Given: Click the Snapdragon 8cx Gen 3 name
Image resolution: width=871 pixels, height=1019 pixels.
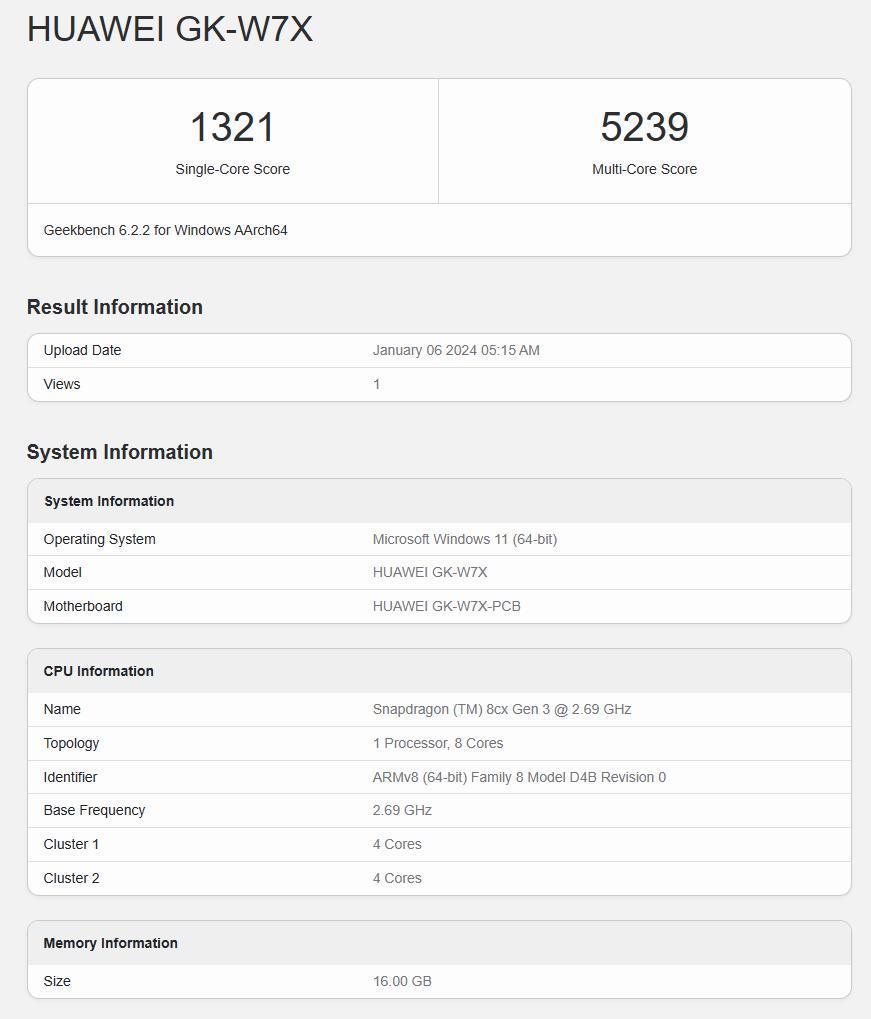Looking at the screenshot, I should tap(501, 709).
